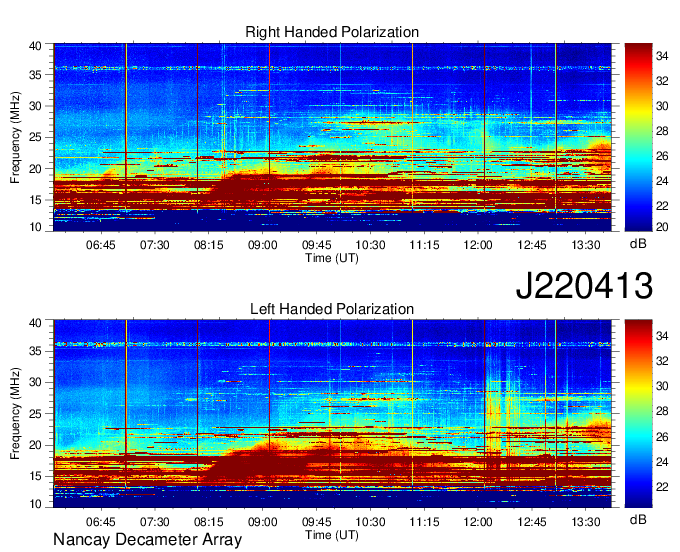This screenshot has width=680, height=552.
Task: Select the J220413 observation label
Action: tap(584, 285)
